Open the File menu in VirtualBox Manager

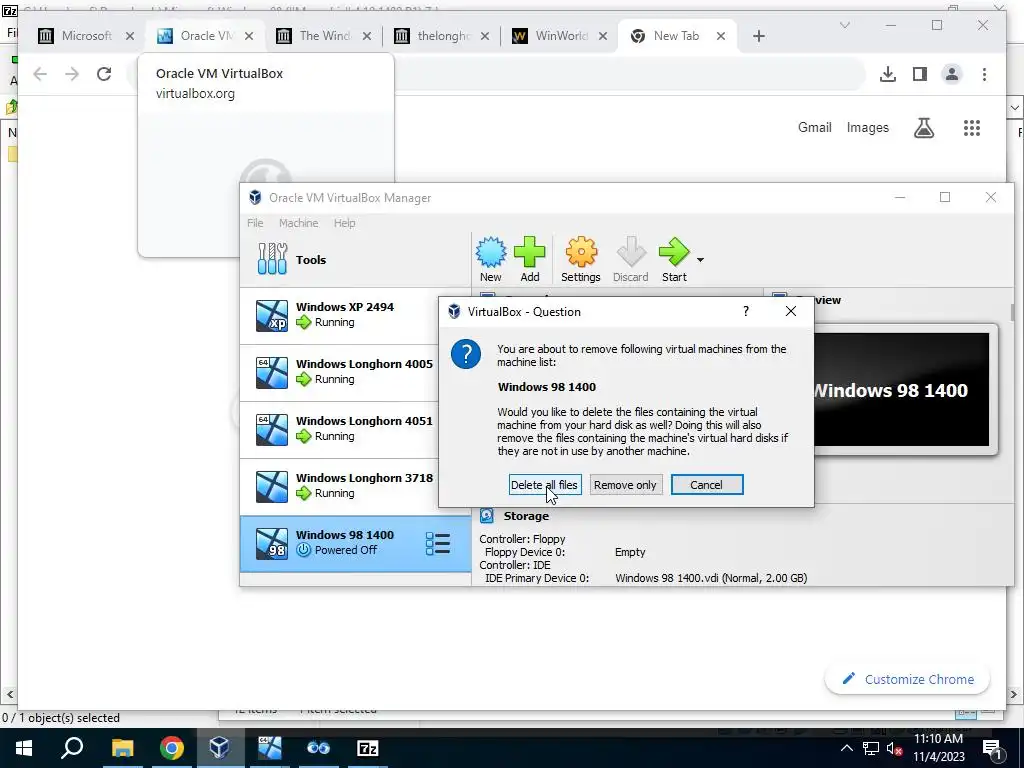[255, 223]
